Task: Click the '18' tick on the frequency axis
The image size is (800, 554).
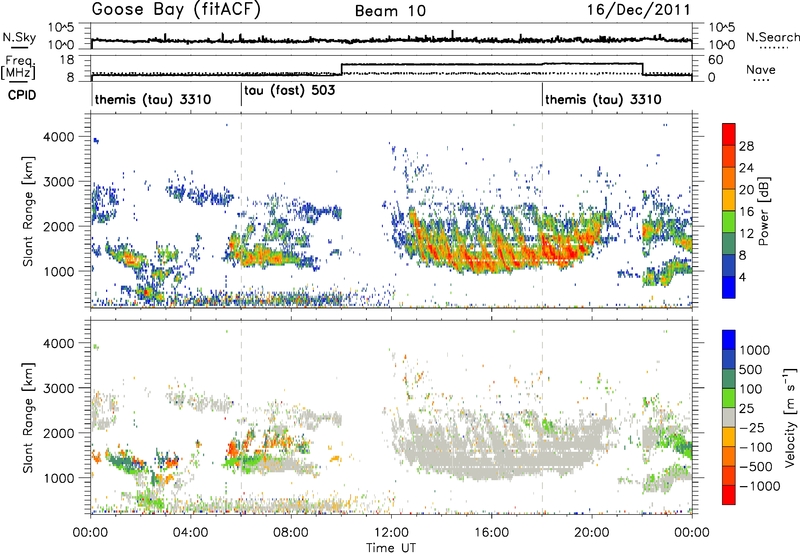Action: pos(67,60)
